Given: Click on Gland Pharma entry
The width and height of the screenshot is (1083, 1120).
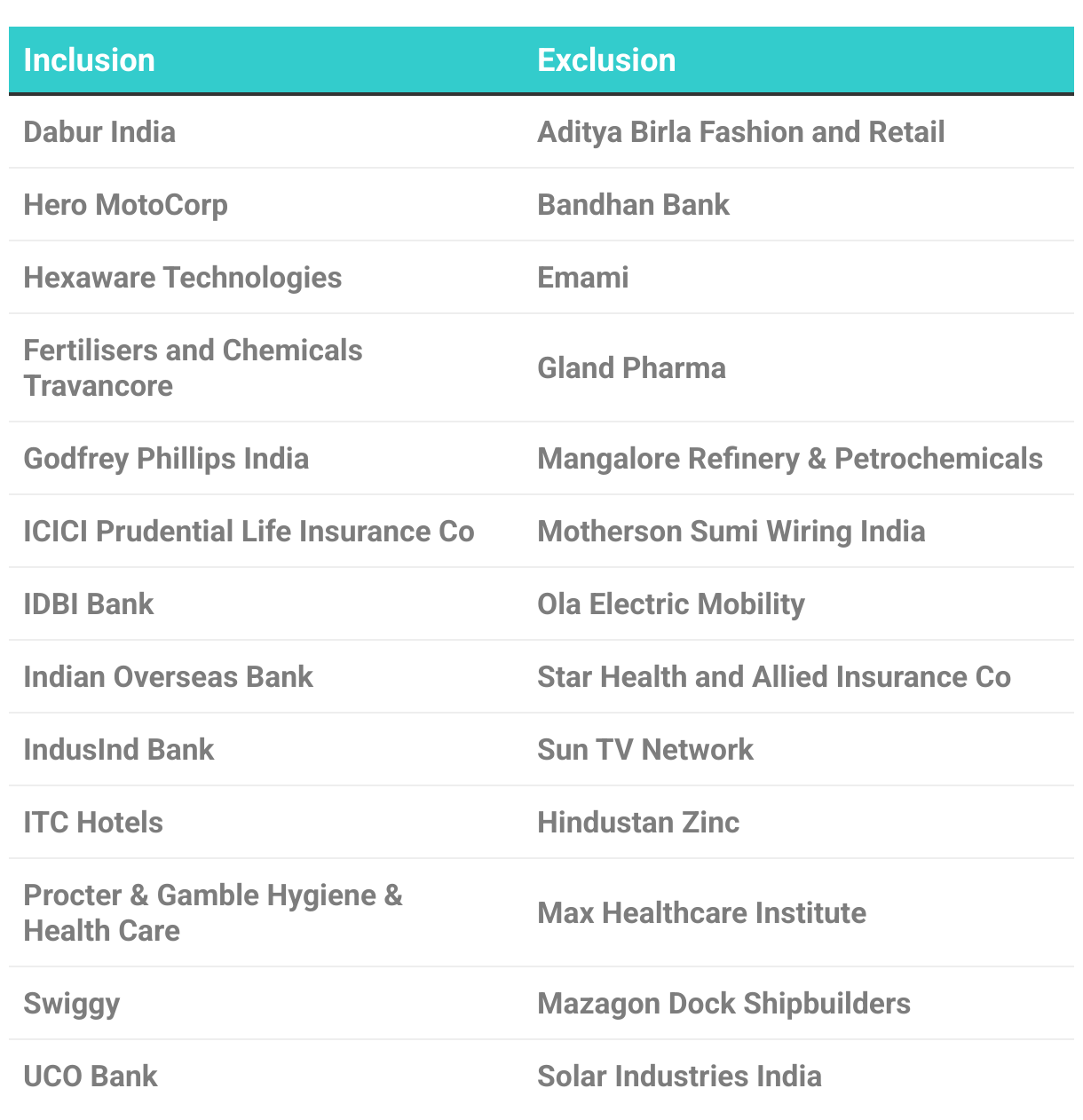Looking at the screenshot, I should click(631, 368).
